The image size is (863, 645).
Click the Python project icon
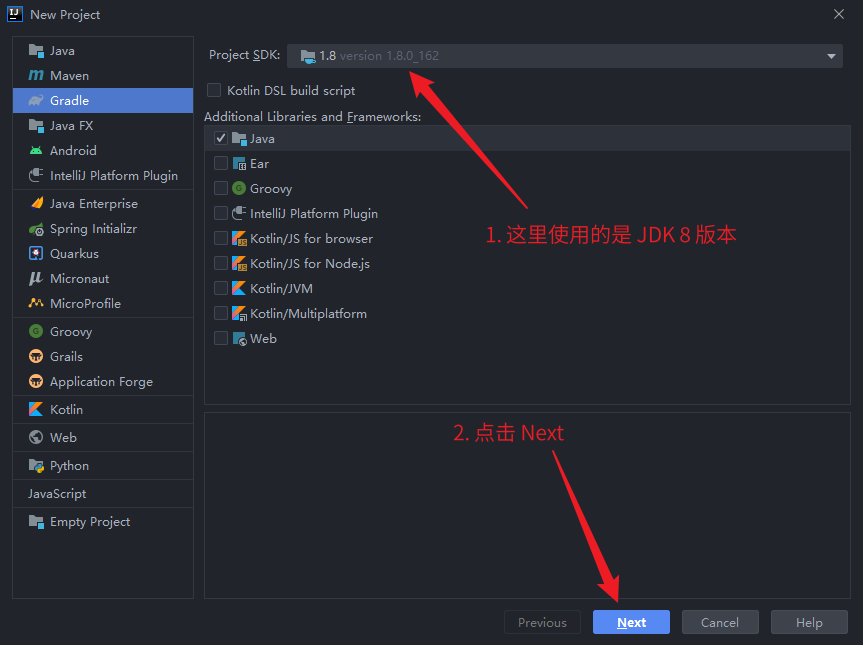[36, 466]
